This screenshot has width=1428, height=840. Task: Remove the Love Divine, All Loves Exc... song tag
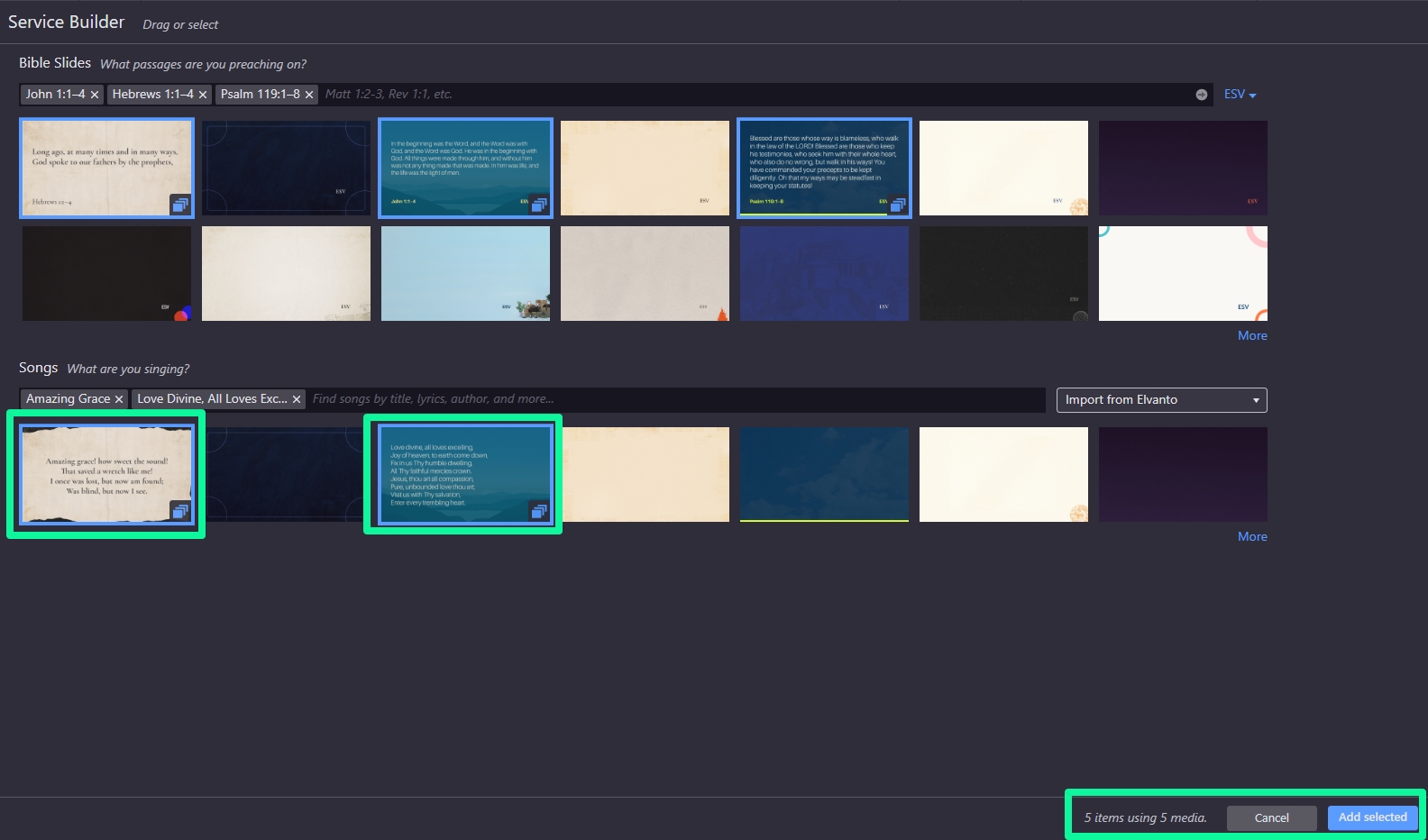click(x=296, y=399)
